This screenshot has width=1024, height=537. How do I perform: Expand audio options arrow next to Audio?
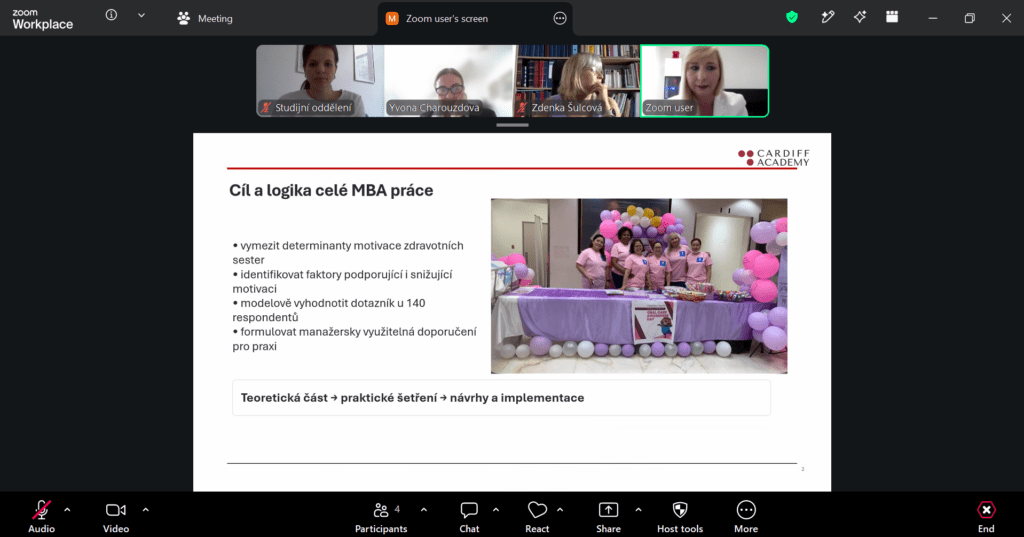coord(67,510)
